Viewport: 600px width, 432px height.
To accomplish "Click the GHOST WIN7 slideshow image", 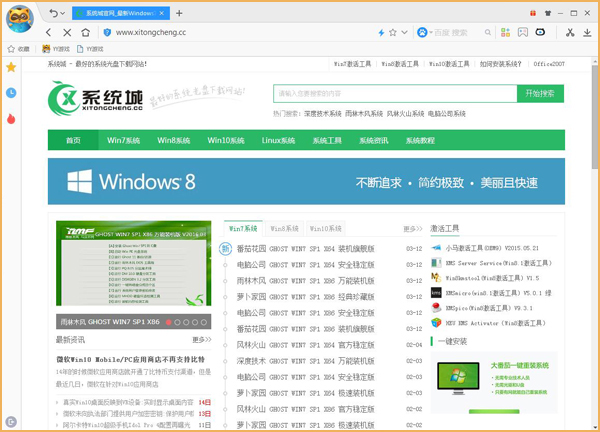I will (134, 263).
